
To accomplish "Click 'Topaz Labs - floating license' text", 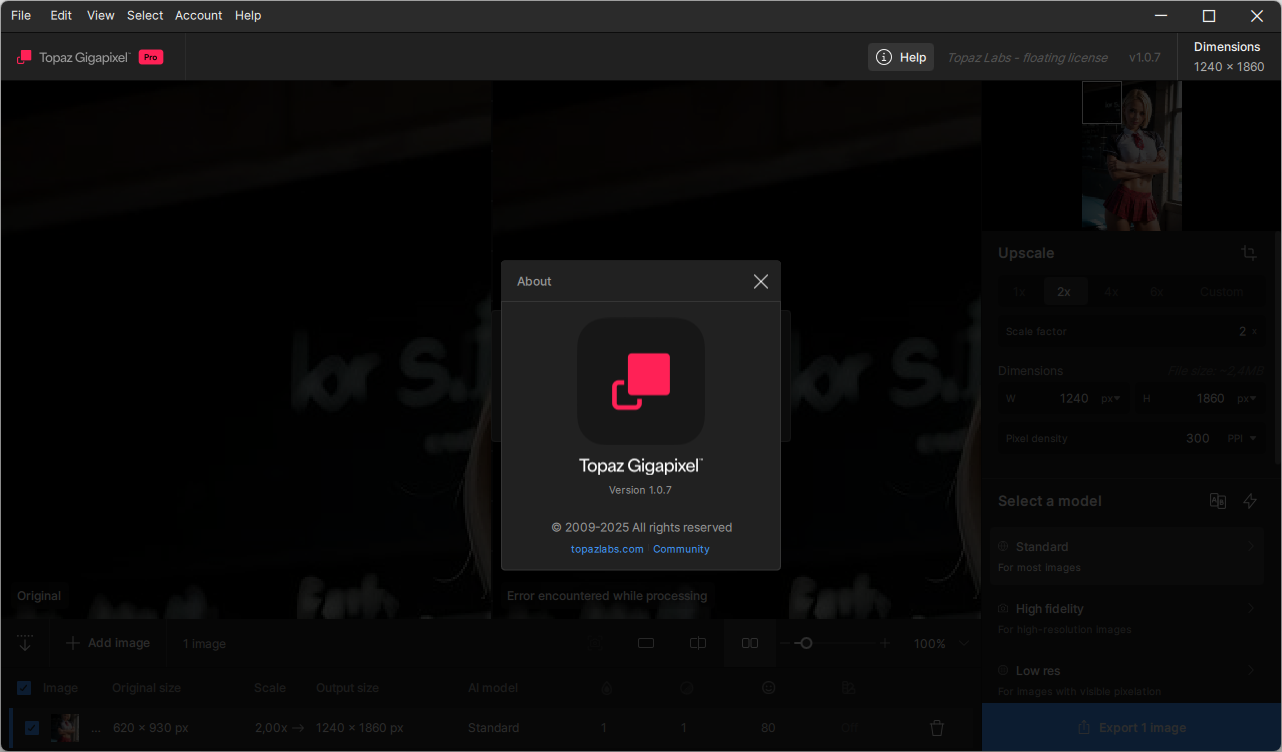I will (1027, 58).
